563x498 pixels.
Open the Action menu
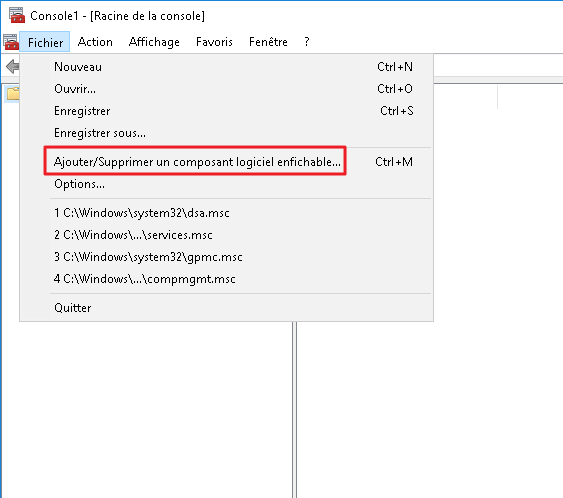pos(95,42)
